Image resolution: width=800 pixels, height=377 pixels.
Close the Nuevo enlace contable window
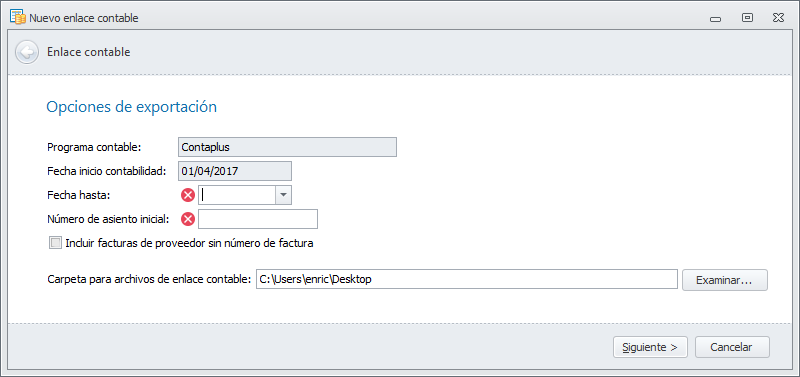pyautogui.click(x=778, y=18)
